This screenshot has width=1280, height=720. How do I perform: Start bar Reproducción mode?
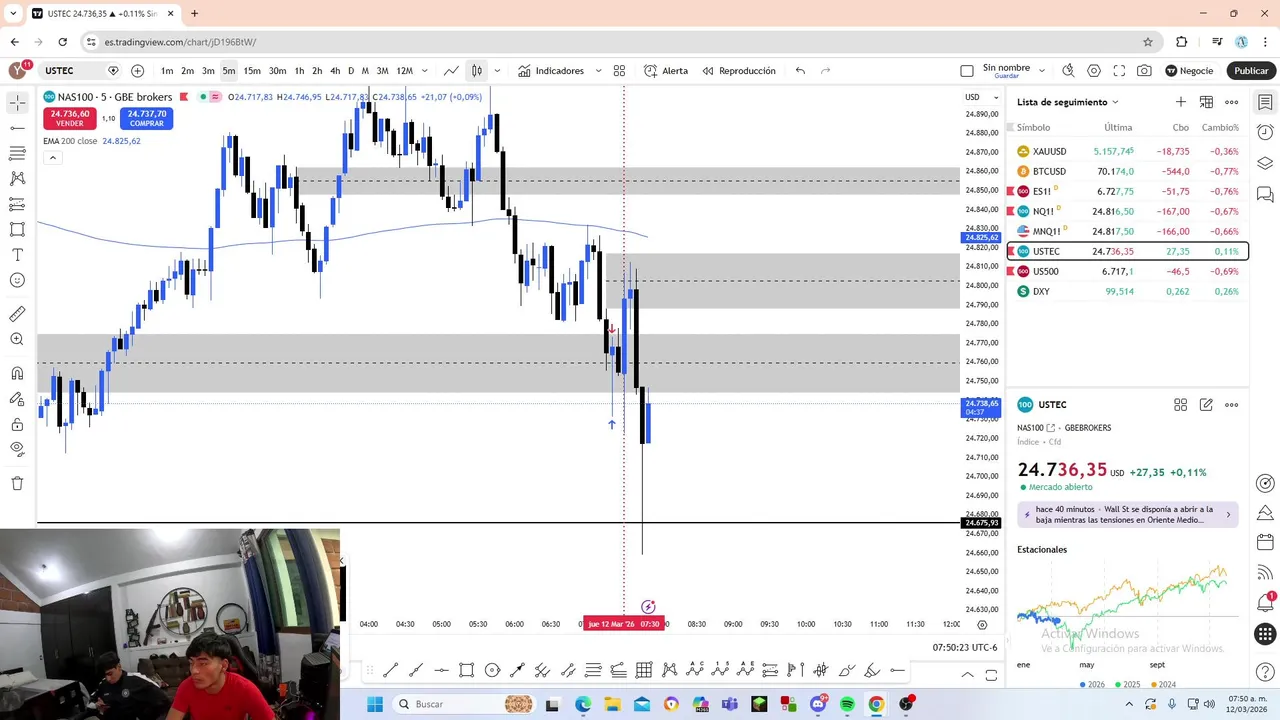[739, 71]
